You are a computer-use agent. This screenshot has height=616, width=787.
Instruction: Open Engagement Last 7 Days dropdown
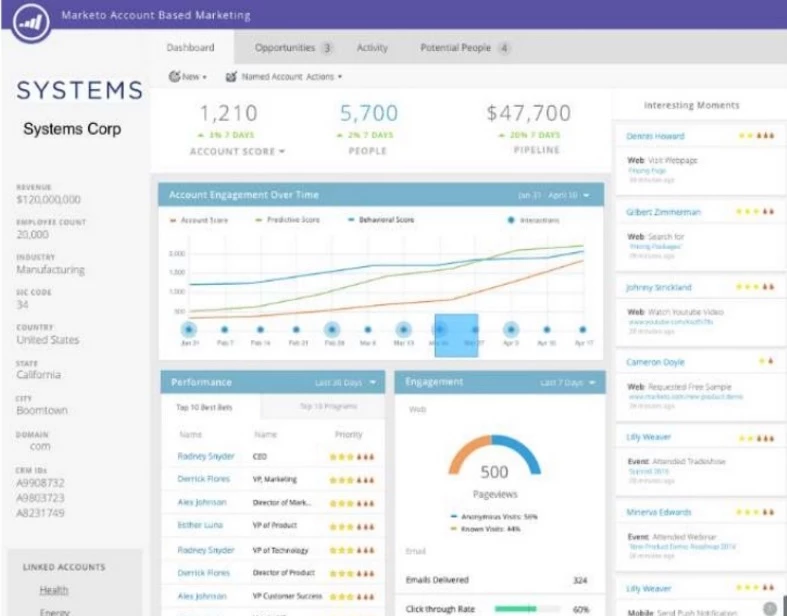pyautogui.click(x=568, y=383)
